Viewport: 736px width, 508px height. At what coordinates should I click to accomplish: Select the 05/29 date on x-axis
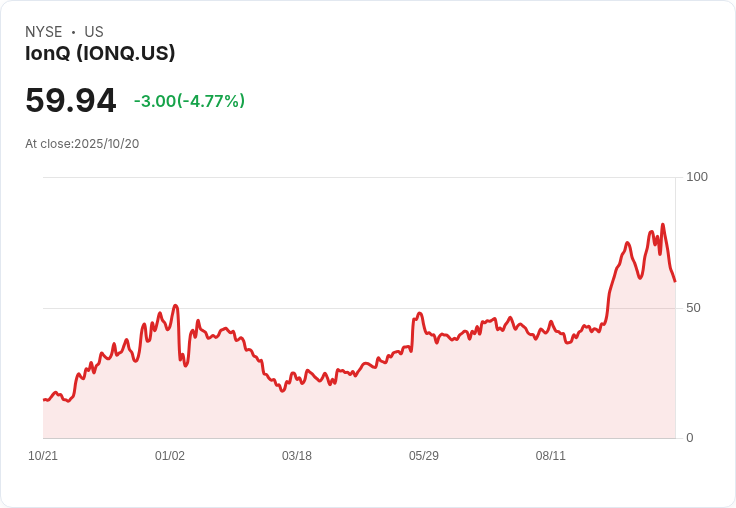tap(424, 456)
